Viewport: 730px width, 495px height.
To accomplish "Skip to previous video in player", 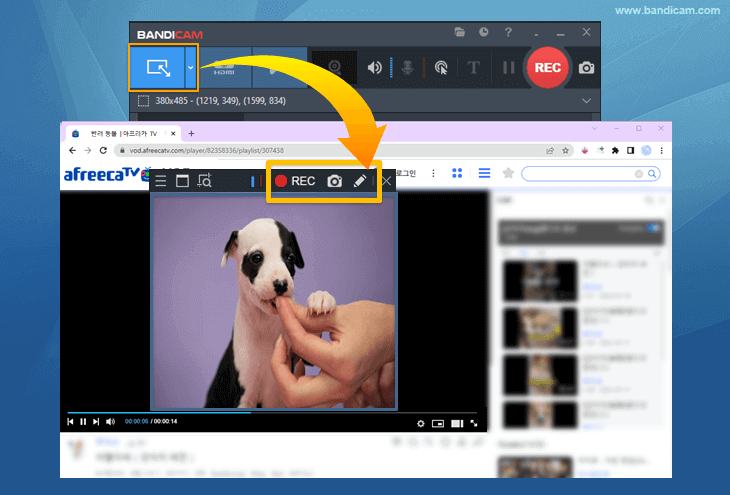I will [x=70, y=421].
